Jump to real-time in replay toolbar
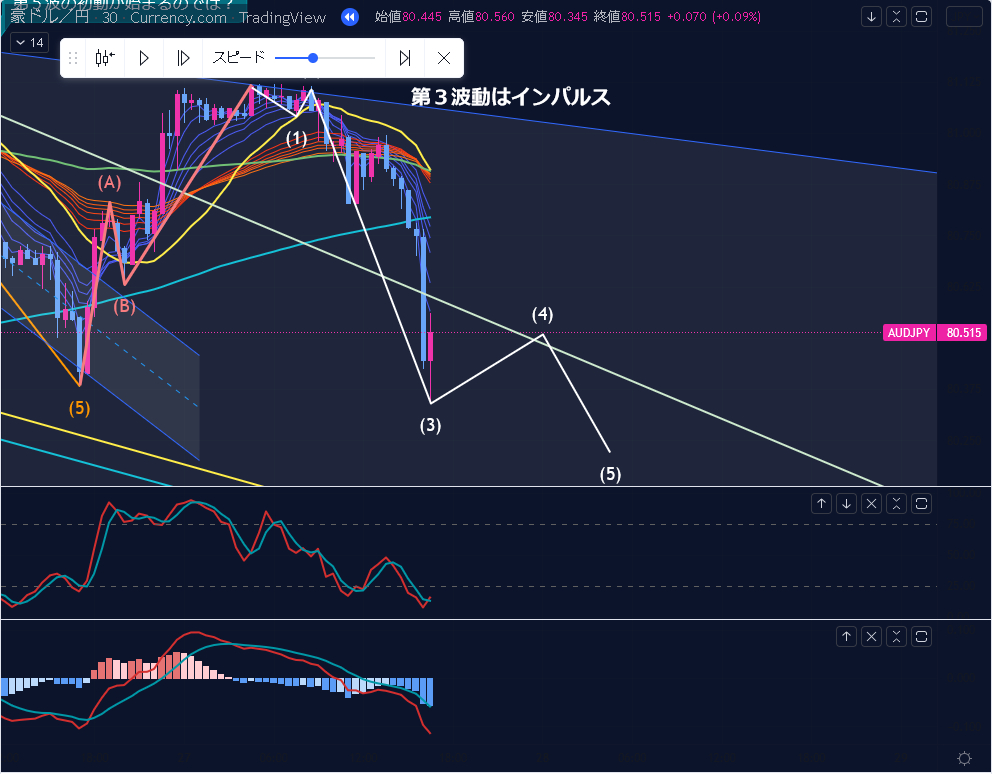Viewport: 992px width, 774px height. (x=405, y=58)
